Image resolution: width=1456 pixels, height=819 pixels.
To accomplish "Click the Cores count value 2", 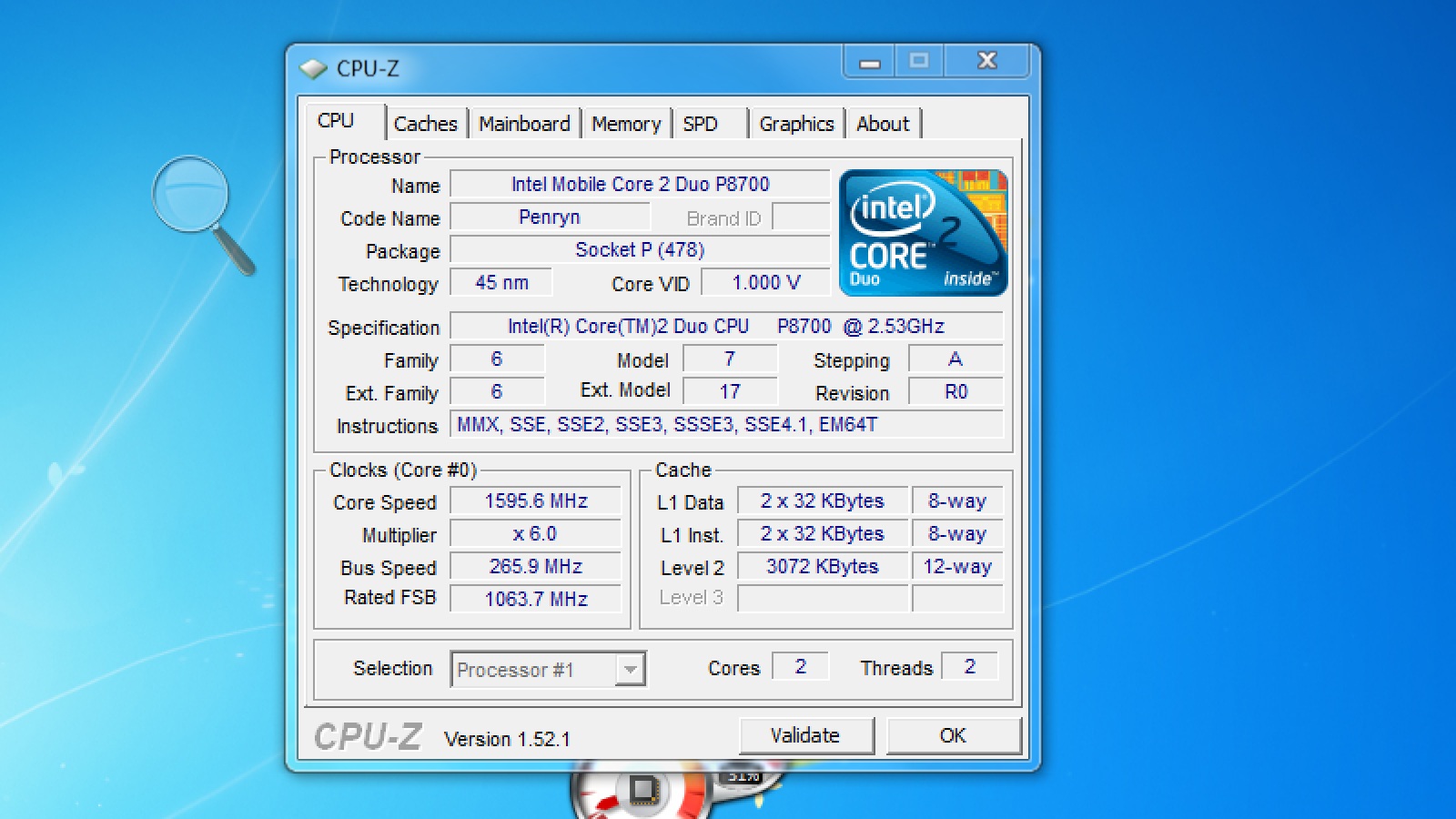I will (801, 666).
